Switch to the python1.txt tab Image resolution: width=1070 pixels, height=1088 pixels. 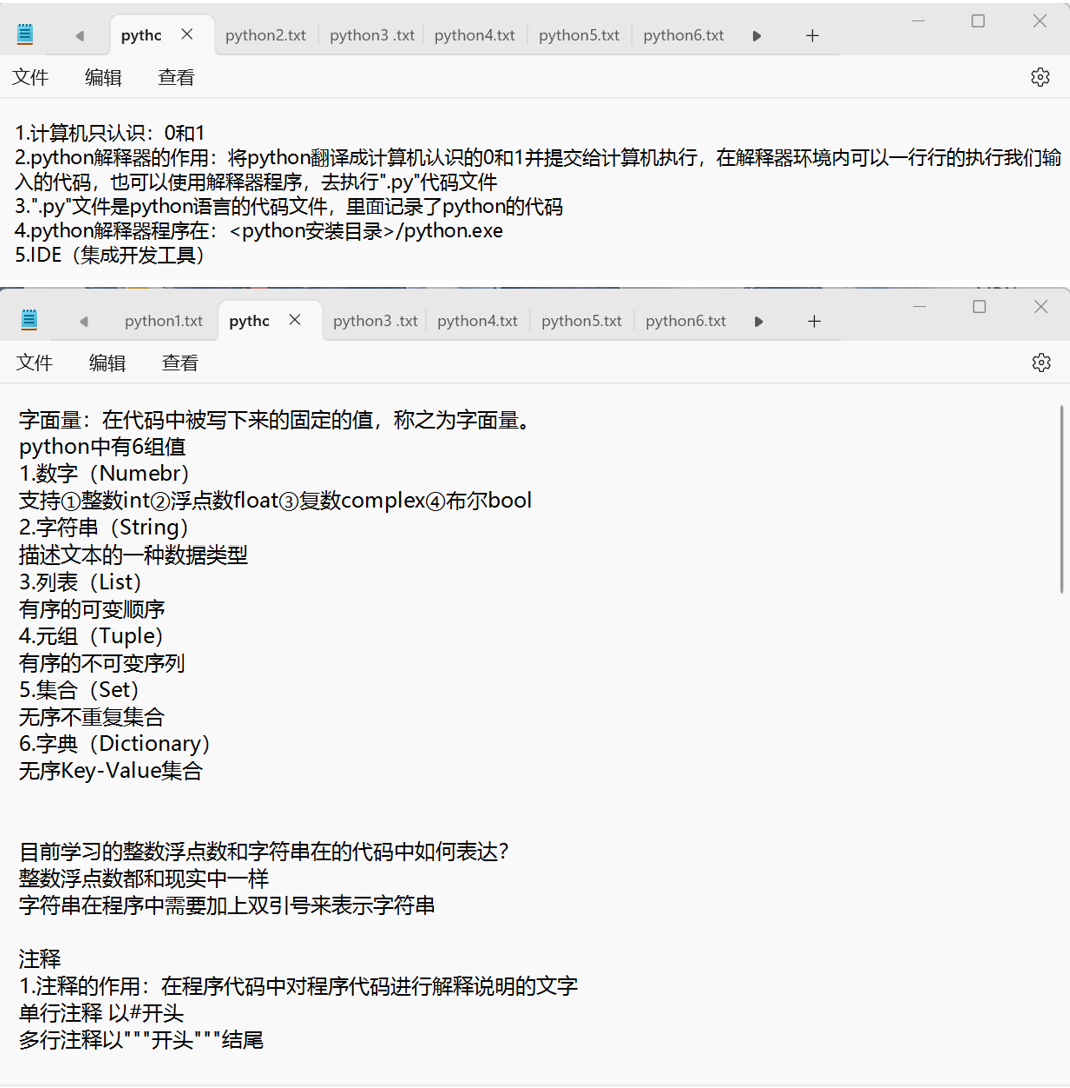163,321
